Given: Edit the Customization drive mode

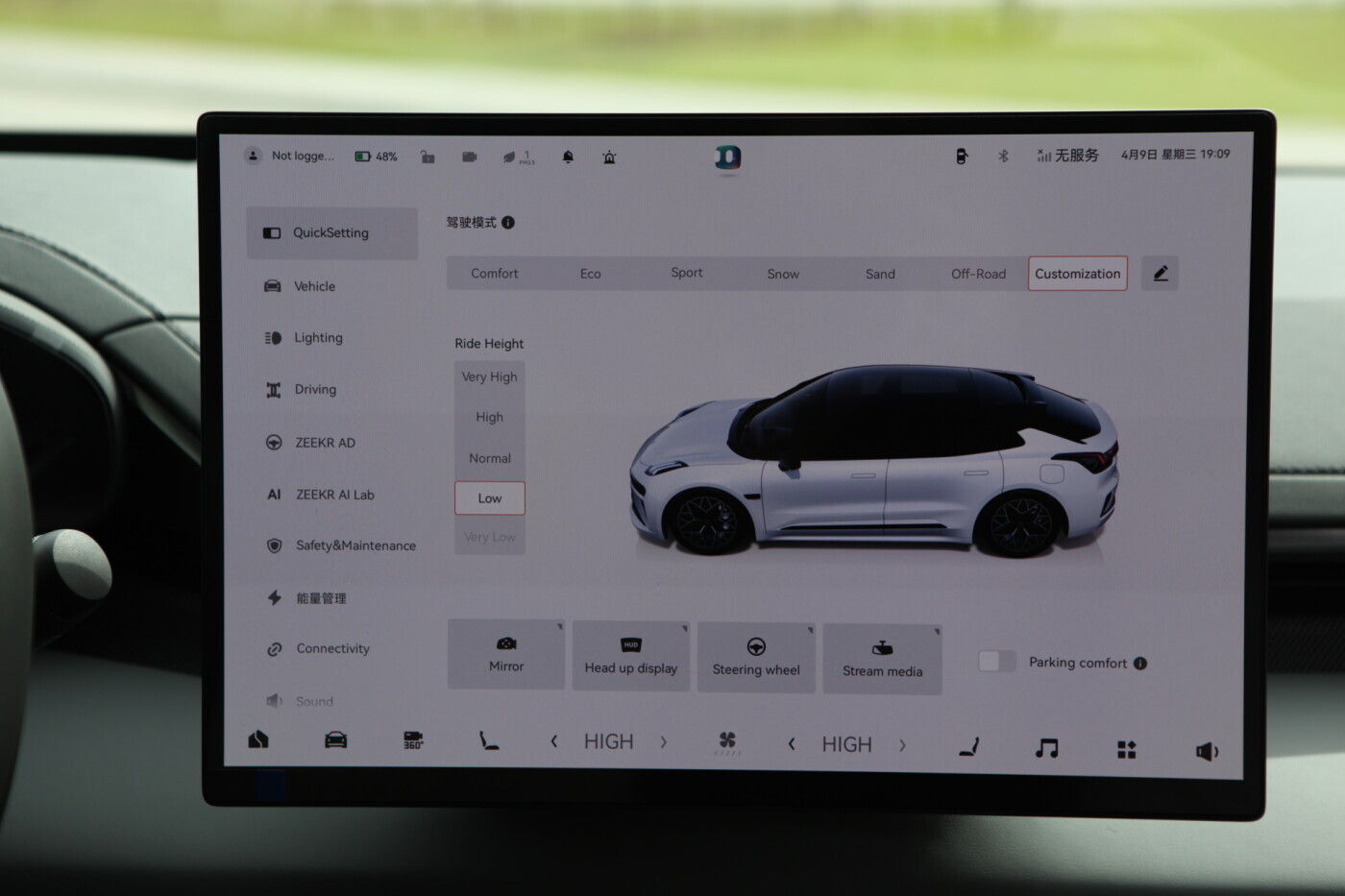Looking at the screenshot, I should pos(1161,273).
